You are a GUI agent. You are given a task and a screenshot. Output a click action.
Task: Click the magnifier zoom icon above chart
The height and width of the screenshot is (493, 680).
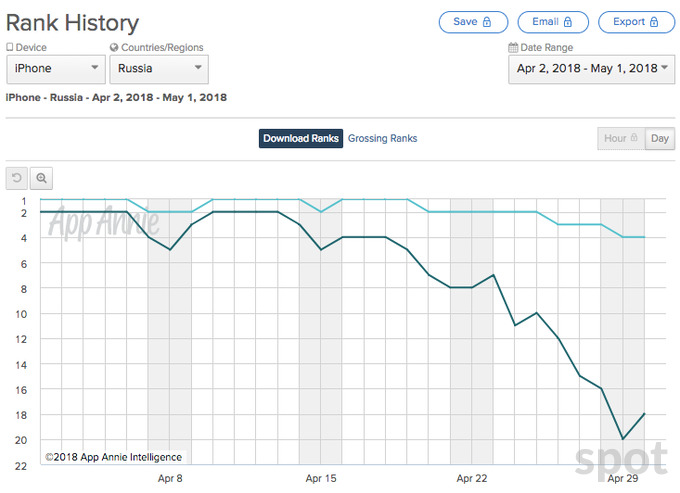[x=42, y=178]
